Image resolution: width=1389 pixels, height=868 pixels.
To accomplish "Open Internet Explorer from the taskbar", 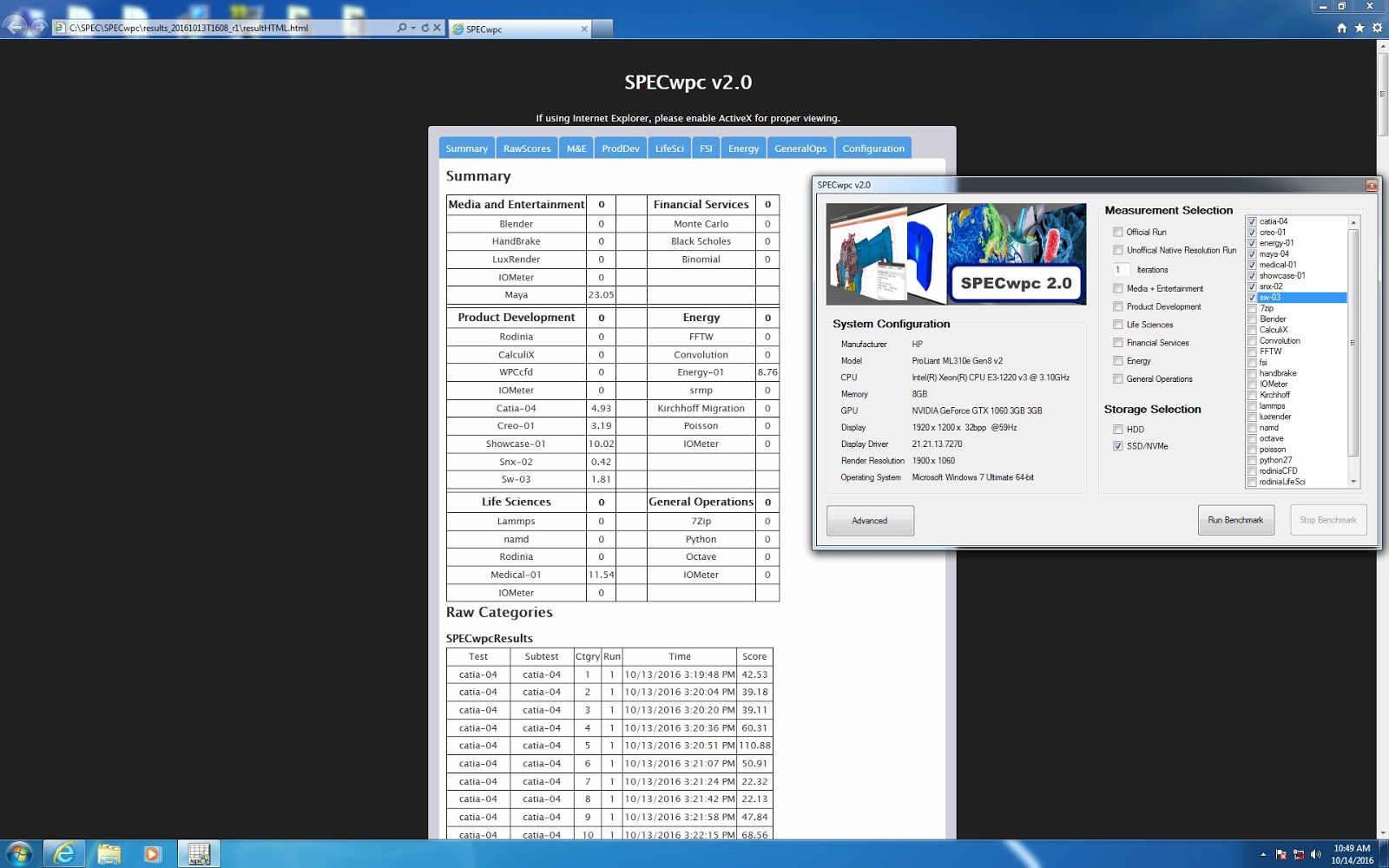I will (64, 854).
